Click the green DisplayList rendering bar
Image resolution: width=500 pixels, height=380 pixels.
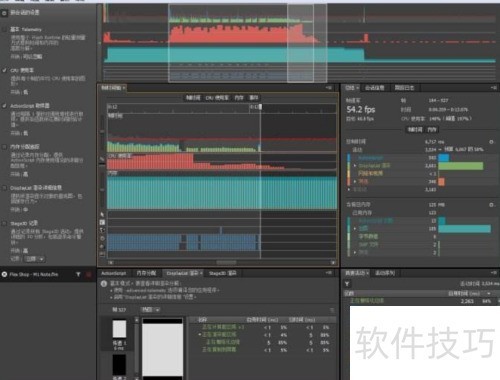point(461,166)
